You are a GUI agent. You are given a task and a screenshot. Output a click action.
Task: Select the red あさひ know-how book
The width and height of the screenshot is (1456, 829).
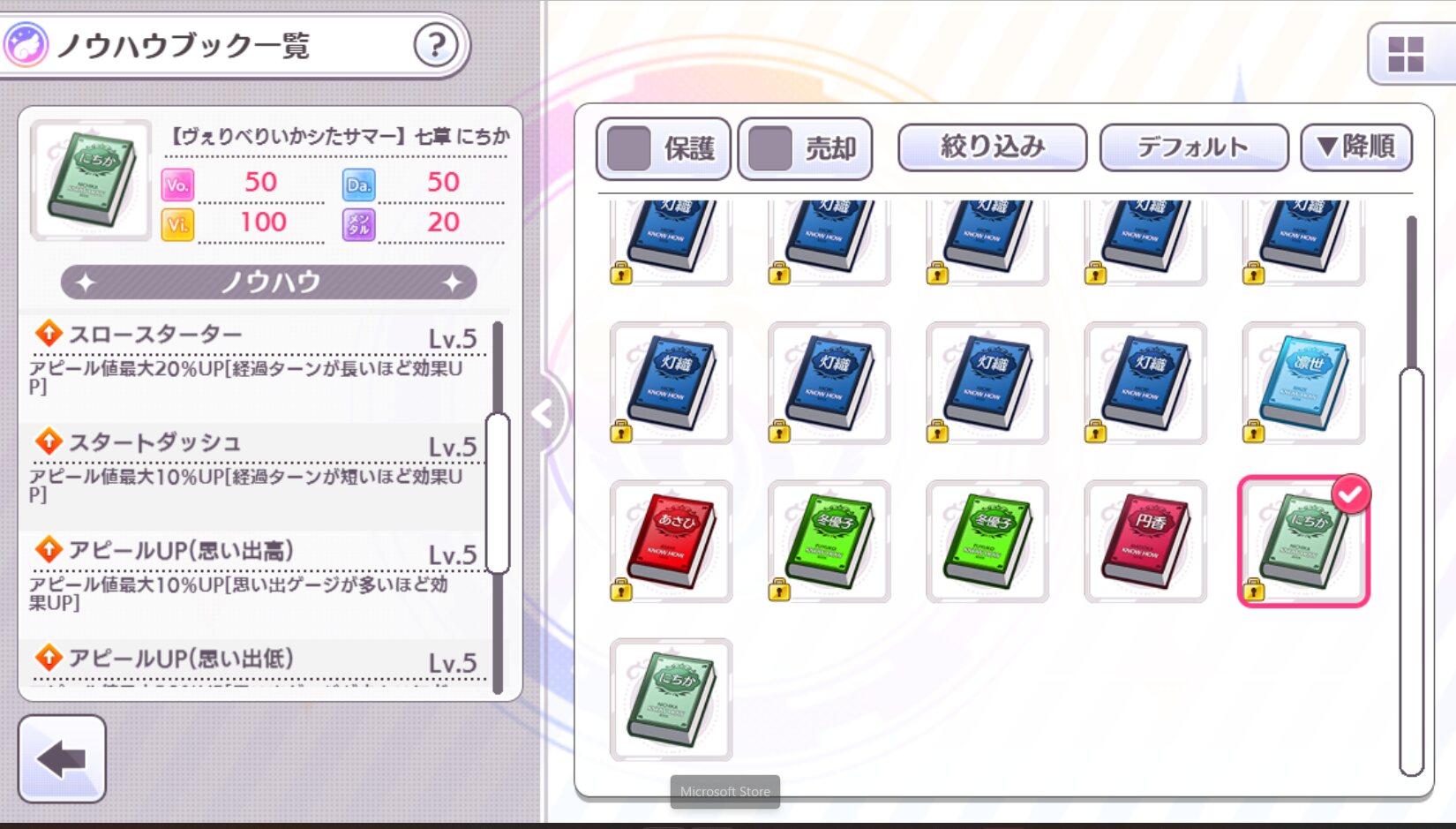click(671, 541)
